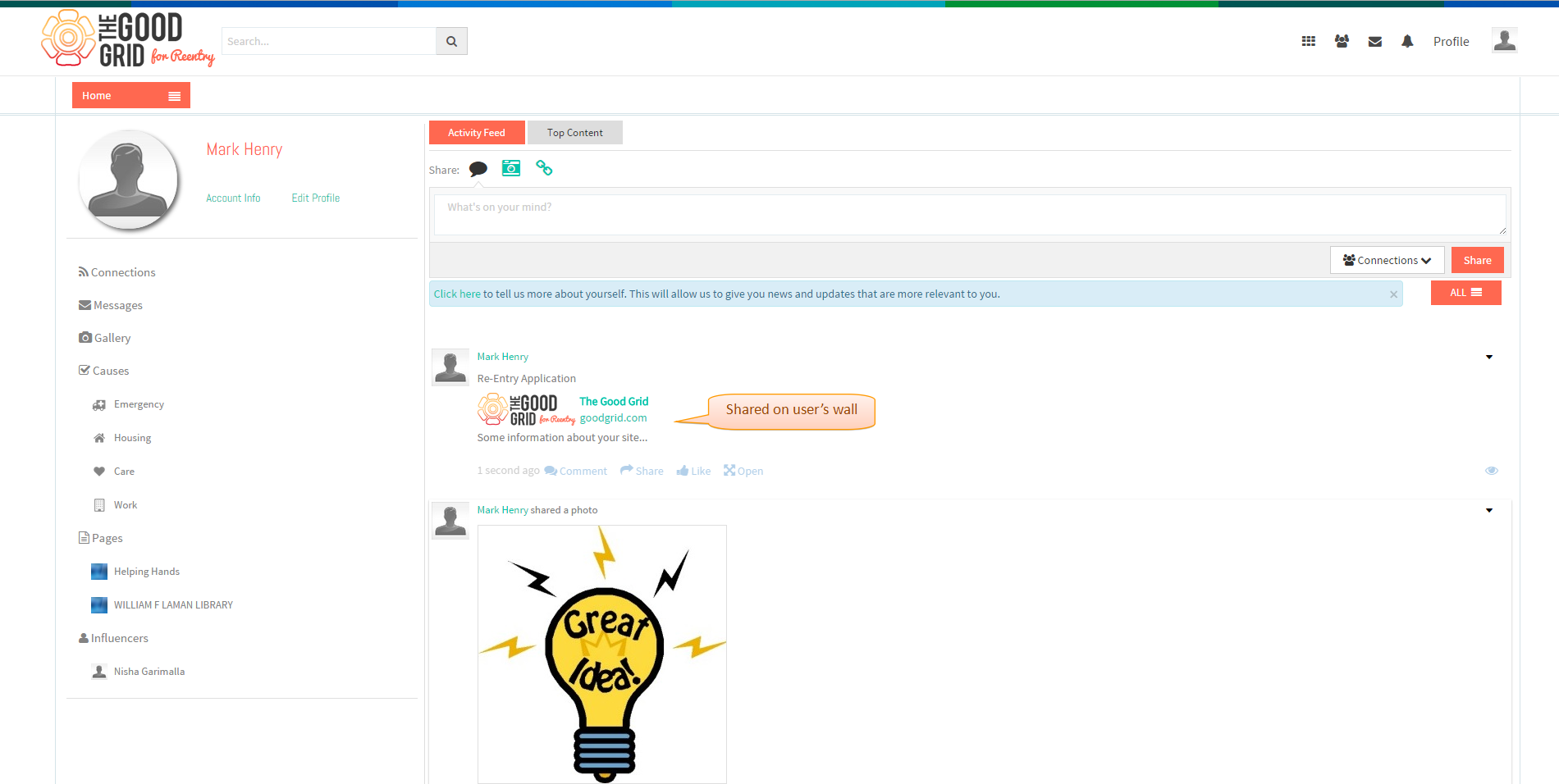Select the speech bubble status share icon
The image size is (1559, 784).
pyautogui.click(x=478, y=169)
